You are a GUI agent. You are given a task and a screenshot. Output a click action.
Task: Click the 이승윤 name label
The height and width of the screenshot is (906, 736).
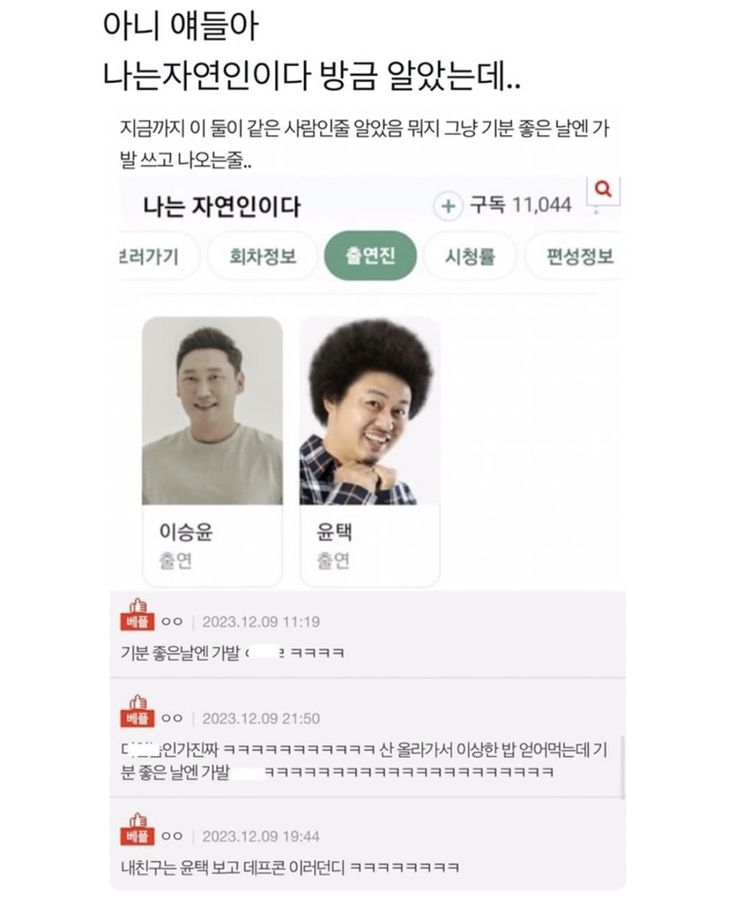(186, 532)
